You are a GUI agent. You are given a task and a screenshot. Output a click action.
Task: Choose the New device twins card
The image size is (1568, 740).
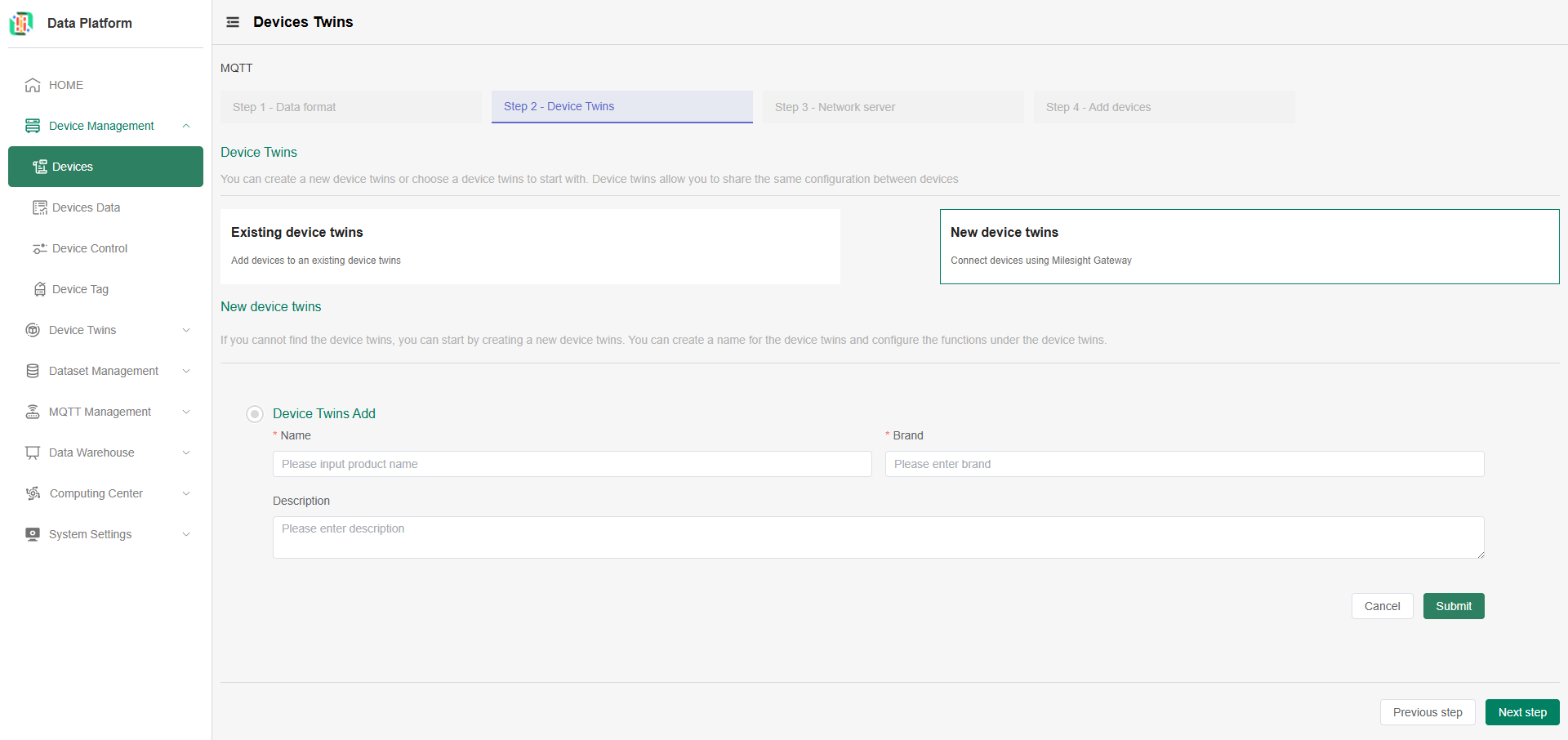[1249, 246]
